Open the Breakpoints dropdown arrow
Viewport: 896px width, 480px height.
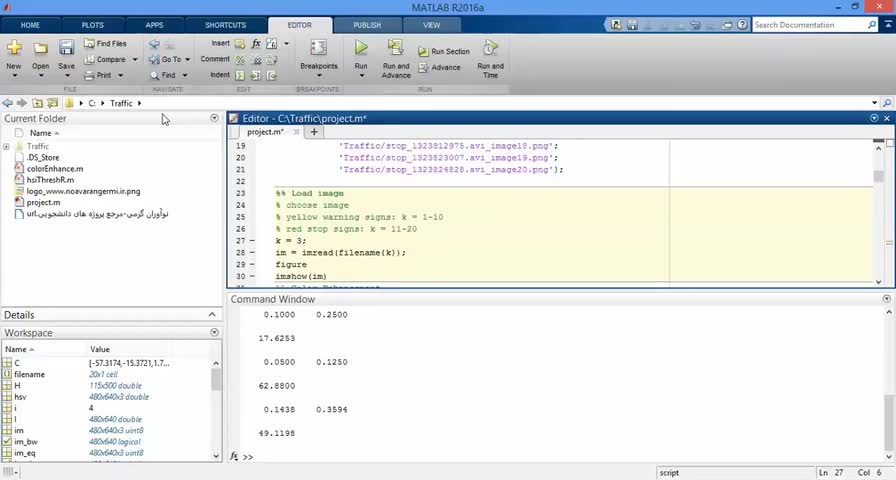pyautogui.click(x=318, y=75)
